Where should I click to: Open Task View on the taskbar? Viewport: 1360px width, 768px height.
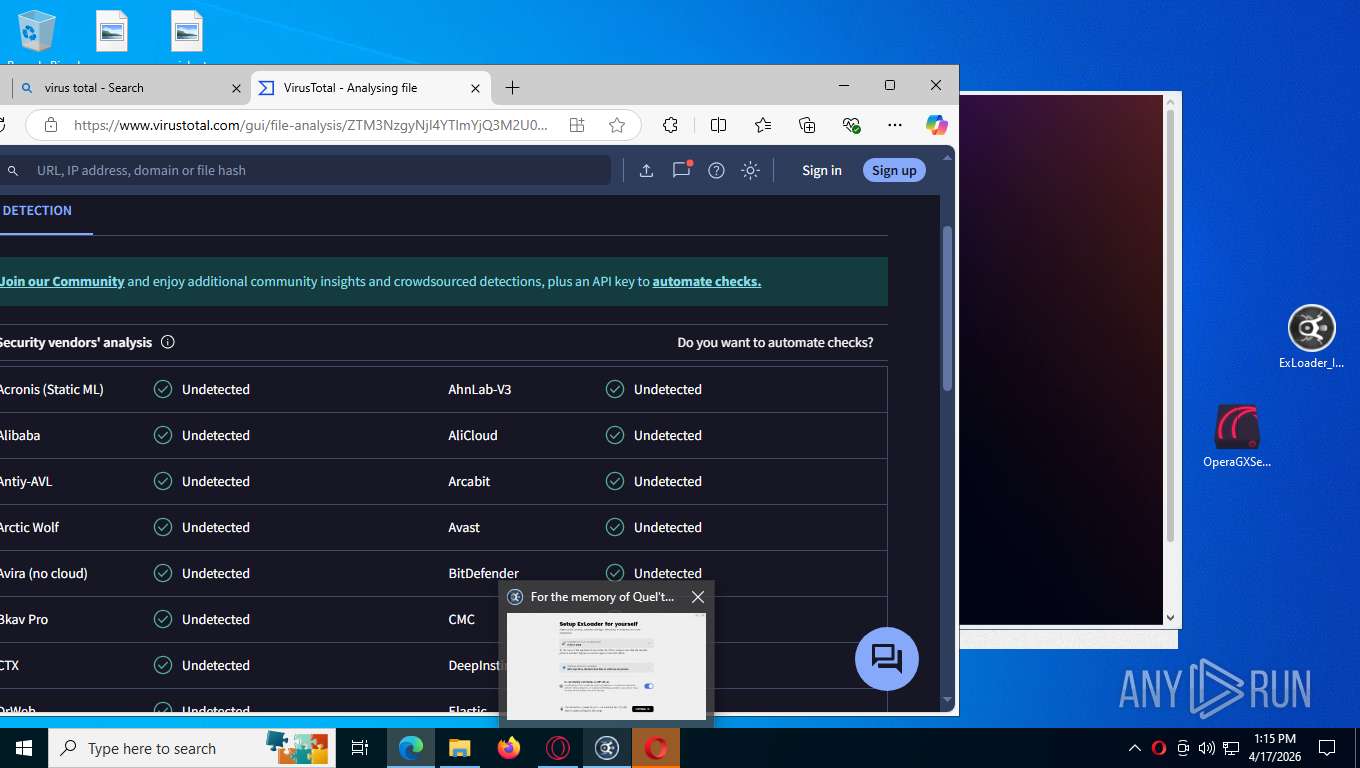[x=360, y=748]
